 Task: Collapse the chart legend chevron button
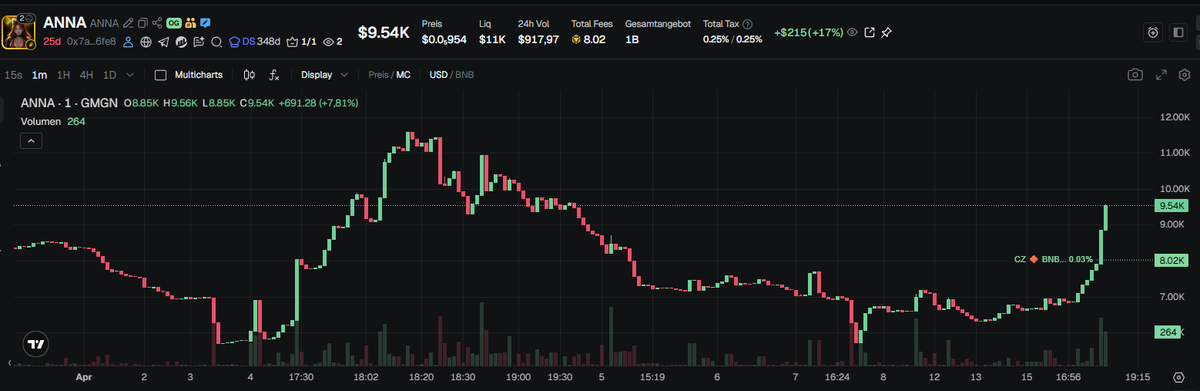(x=31, y=141)
